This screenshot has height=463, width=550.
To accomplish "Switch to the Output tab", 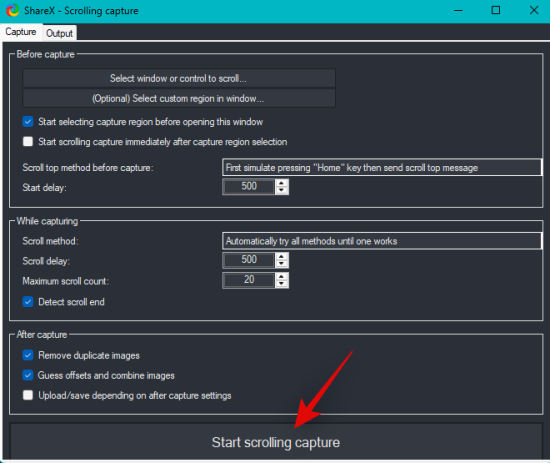I will (x=59, y=33).
